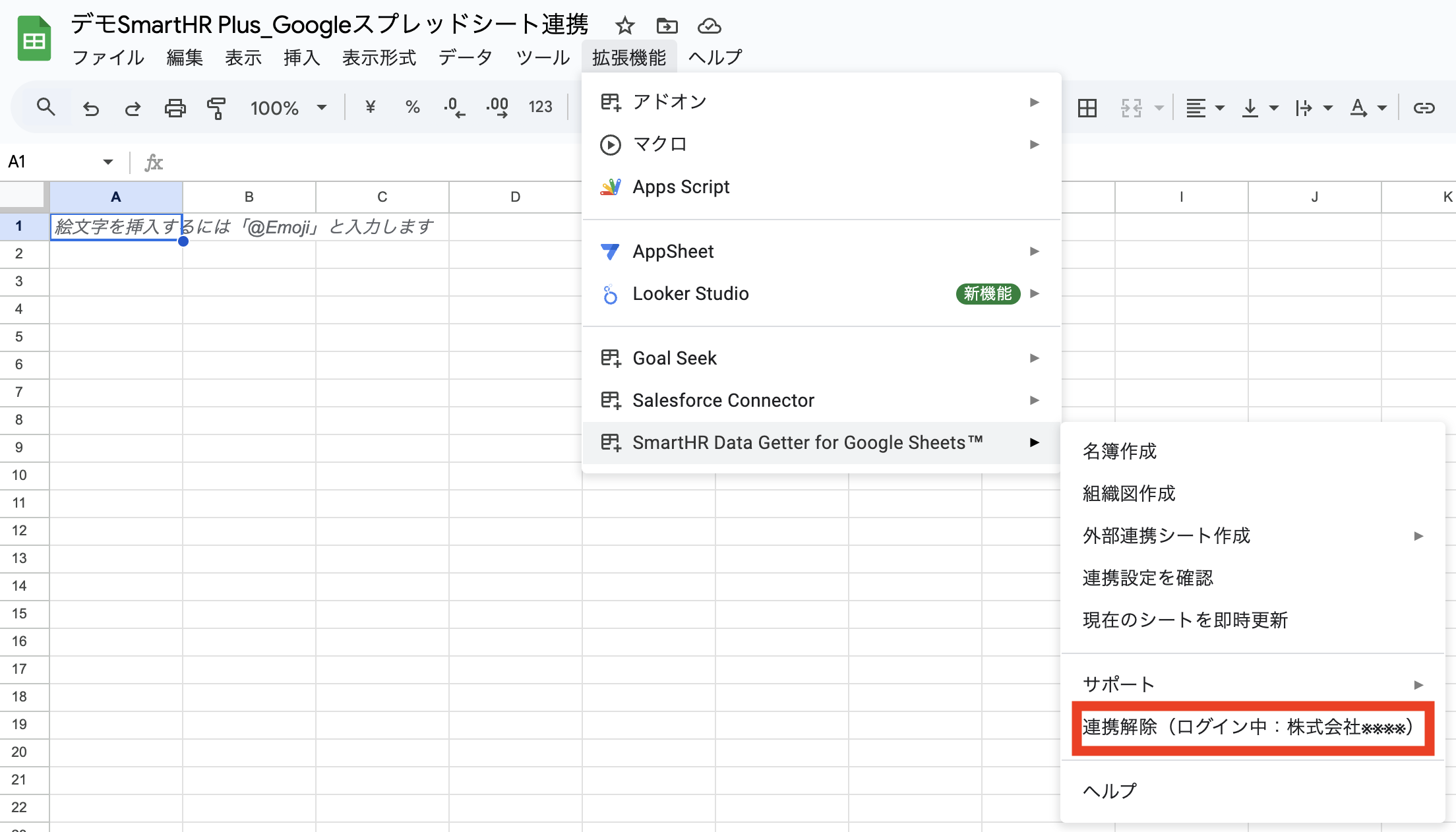
Task: Format as yen currency
Action: [x=370, y=107]
